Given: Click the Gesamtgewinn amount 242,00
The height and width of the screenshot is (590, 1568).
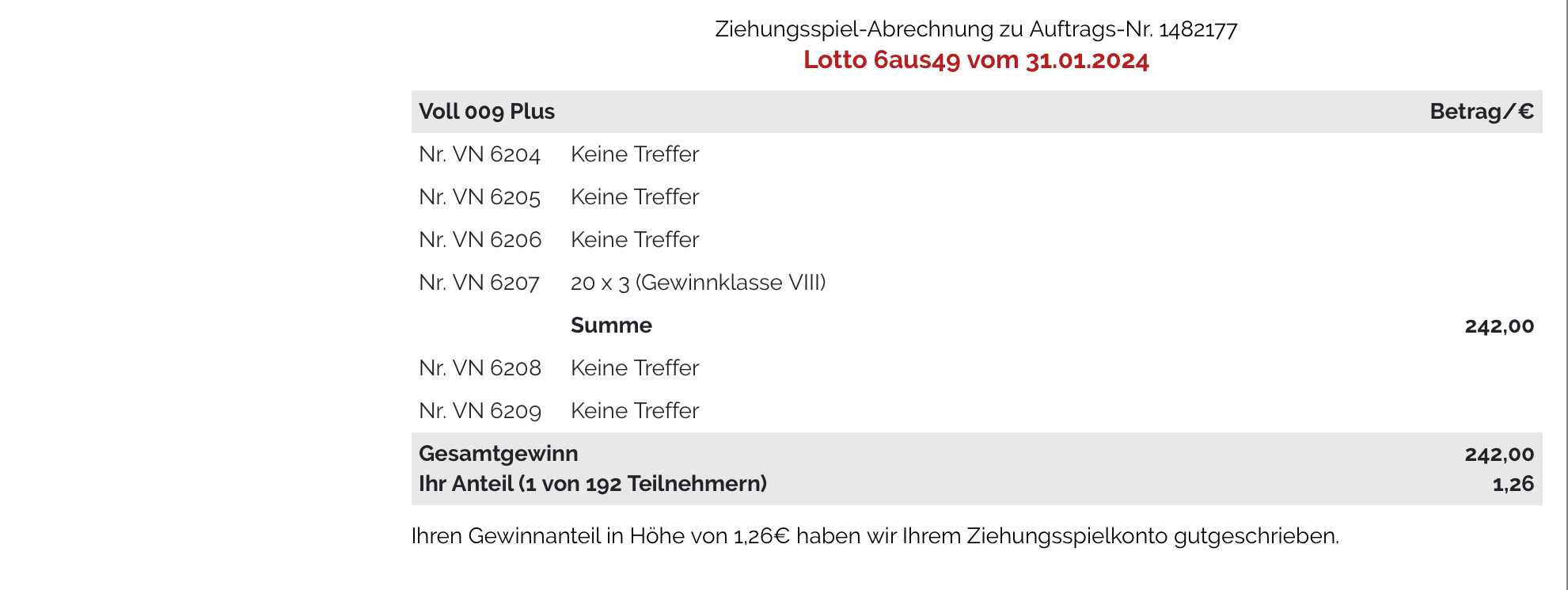Looking at the screenshot, I should click(x=1499, y=455).
